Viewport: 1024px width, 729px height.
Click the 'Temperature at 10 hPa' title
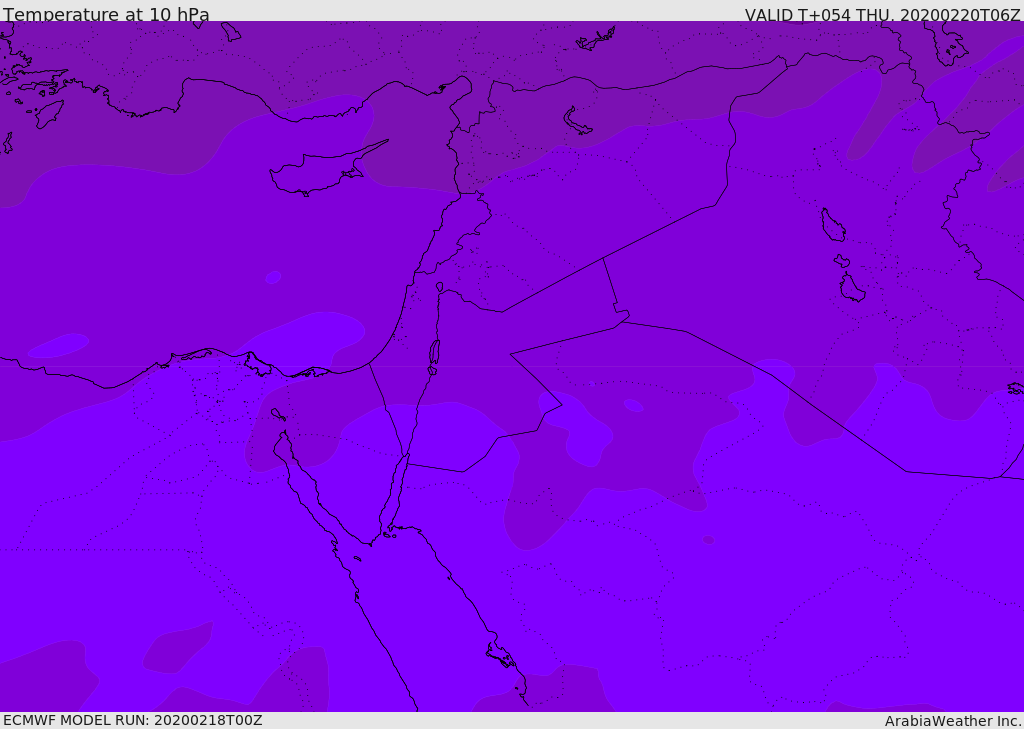pyautogui.click(x=106, y=14)
